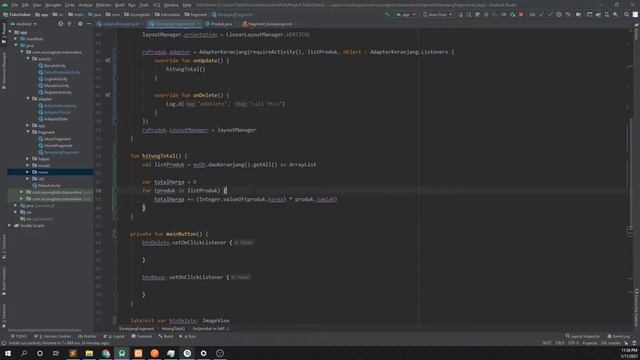Open the Profiler tool window

click(x=87, y=336)
